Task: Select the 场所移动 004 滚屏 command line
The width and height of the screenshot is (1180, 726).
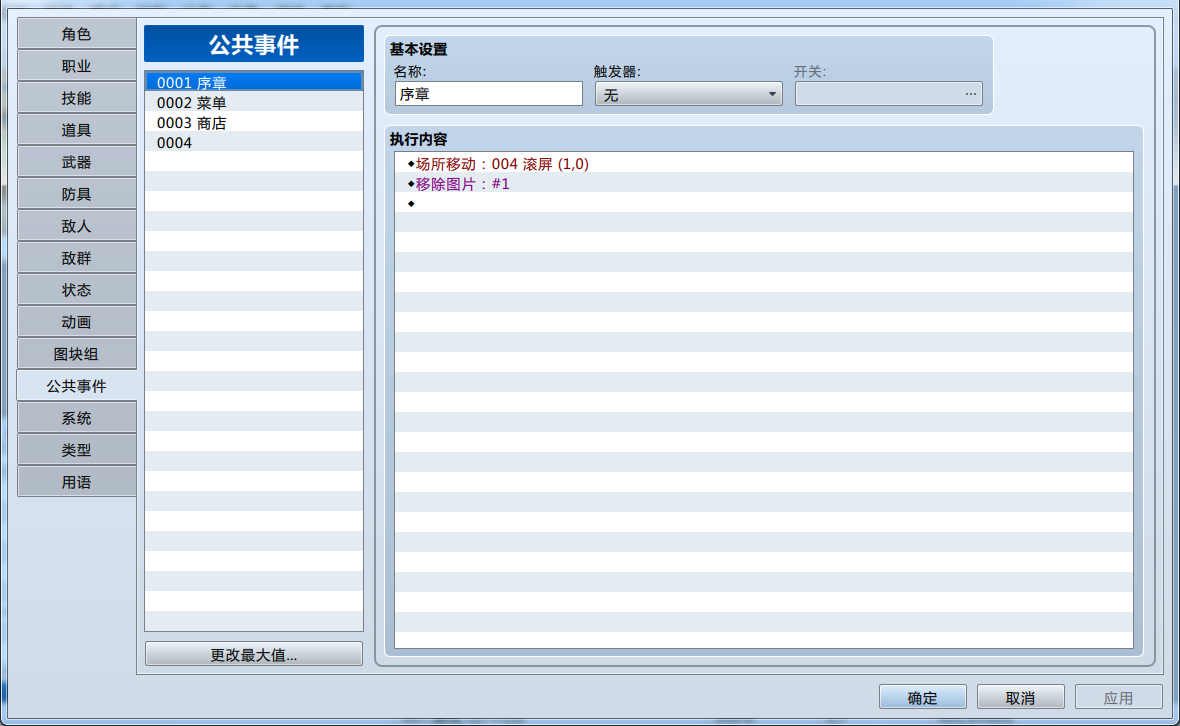Action: 764,163
